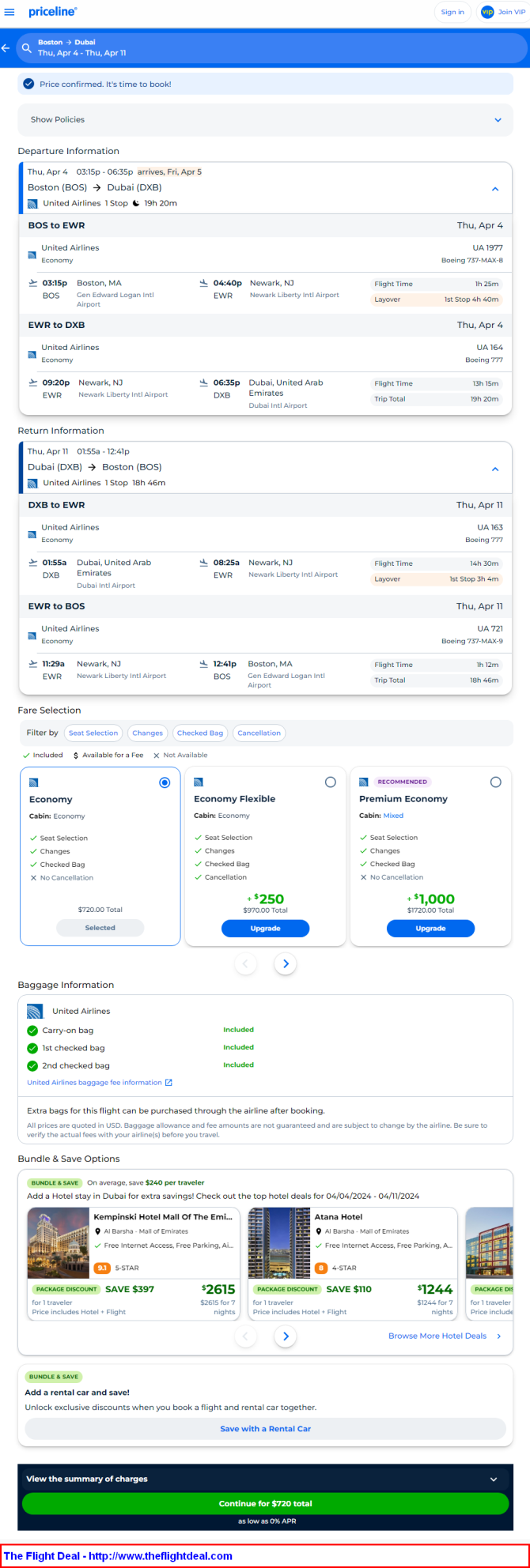Toggle the Seat Selection filter chip
Image resolution: width=530 pixels, height=1568 pixels.
[93, 733]
